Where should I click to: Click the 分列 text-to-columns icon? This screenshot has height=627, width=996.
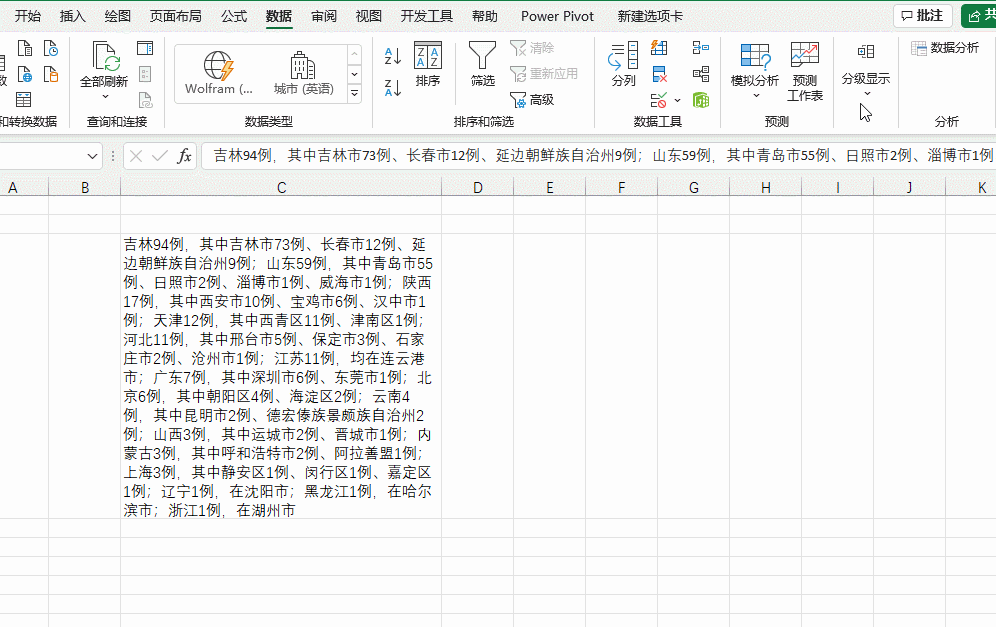[x=624, y=65]
